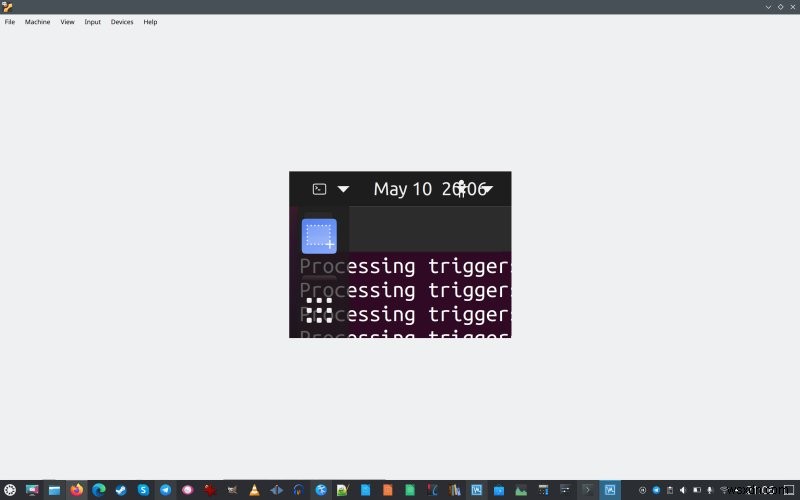Open Steam from the taskbar
This screenshot has width=800, height=500.
[x=121, y=490]
